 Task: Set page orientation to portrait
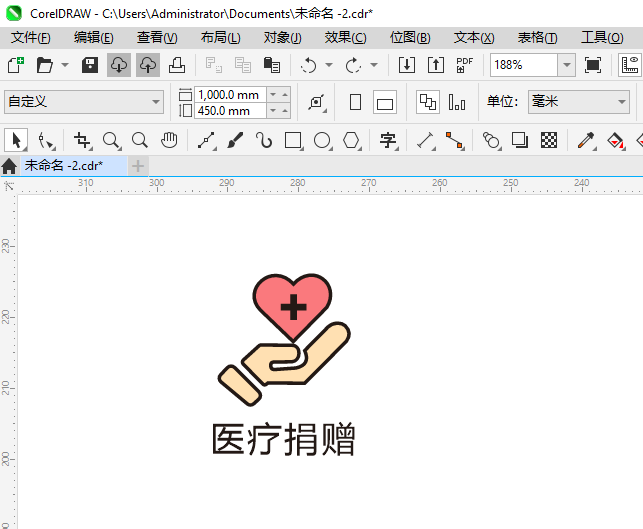(356, 102)
